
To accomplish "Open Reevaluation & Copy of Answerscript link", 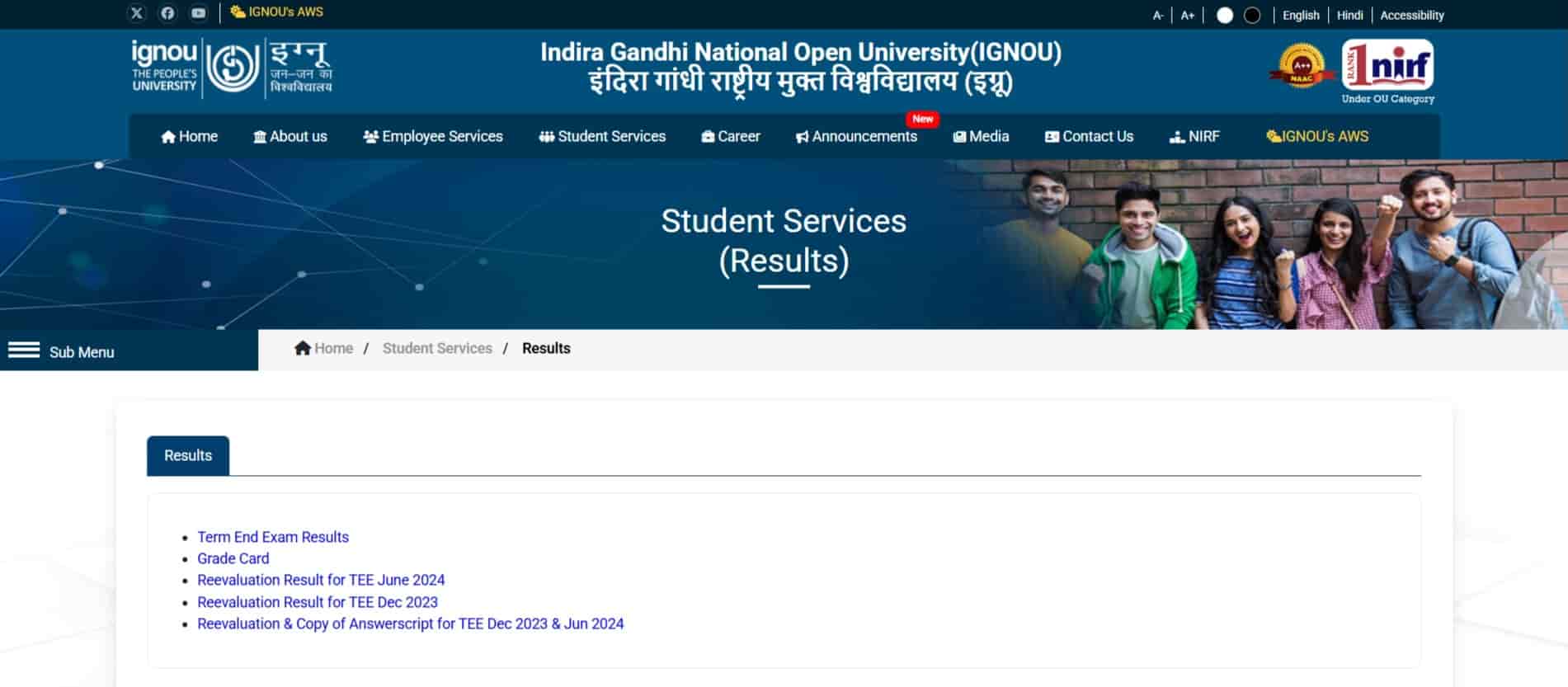I will pos(411,623).
